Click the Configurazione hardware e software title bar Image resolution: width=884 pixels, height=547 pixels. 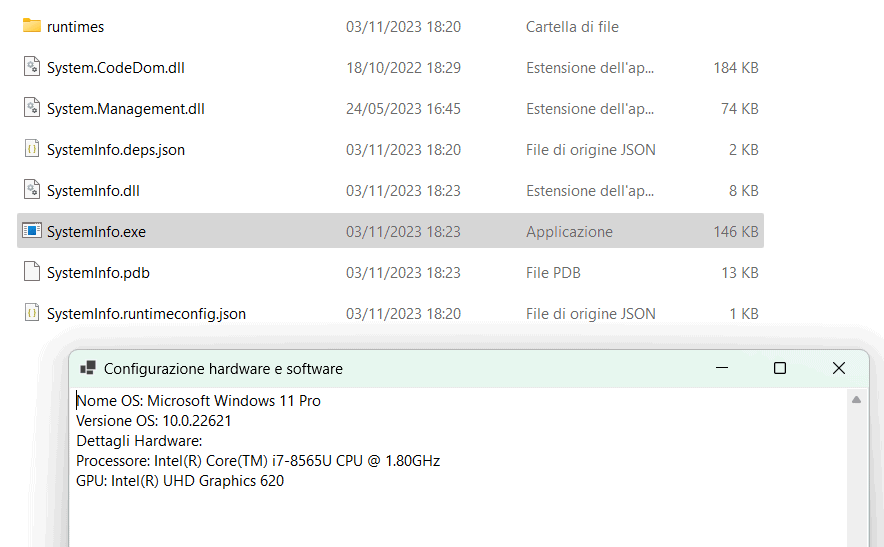[x=500, y=368]
